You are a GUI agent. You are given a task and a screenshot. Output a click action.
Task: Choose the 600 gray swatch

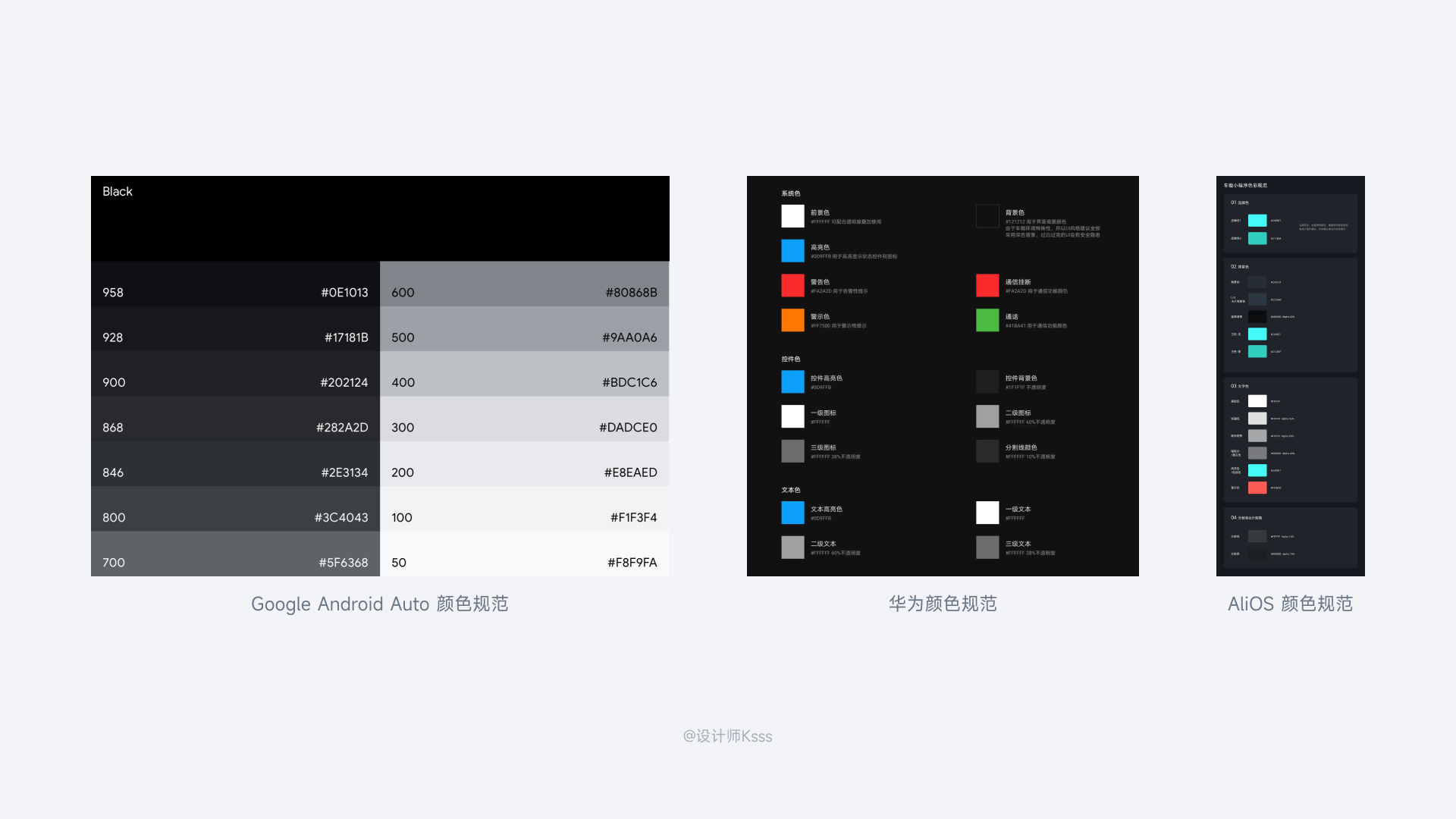(x=525, y=284)
